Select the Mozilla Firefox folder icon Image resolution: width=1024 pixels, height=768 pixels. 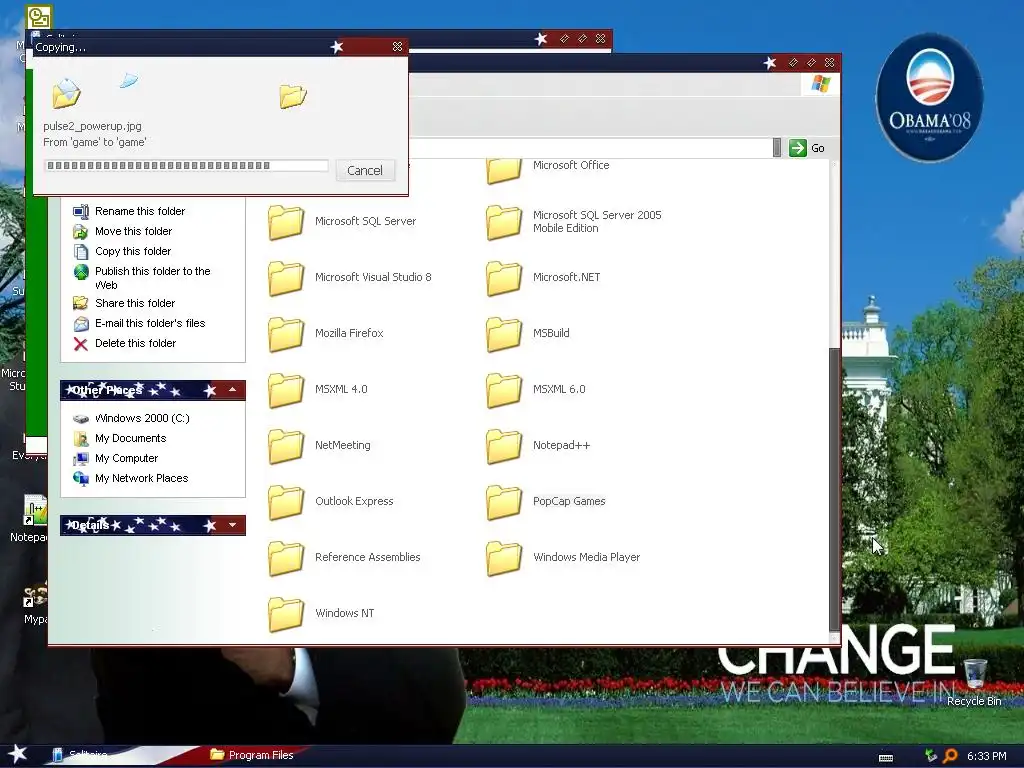[286, 334]
